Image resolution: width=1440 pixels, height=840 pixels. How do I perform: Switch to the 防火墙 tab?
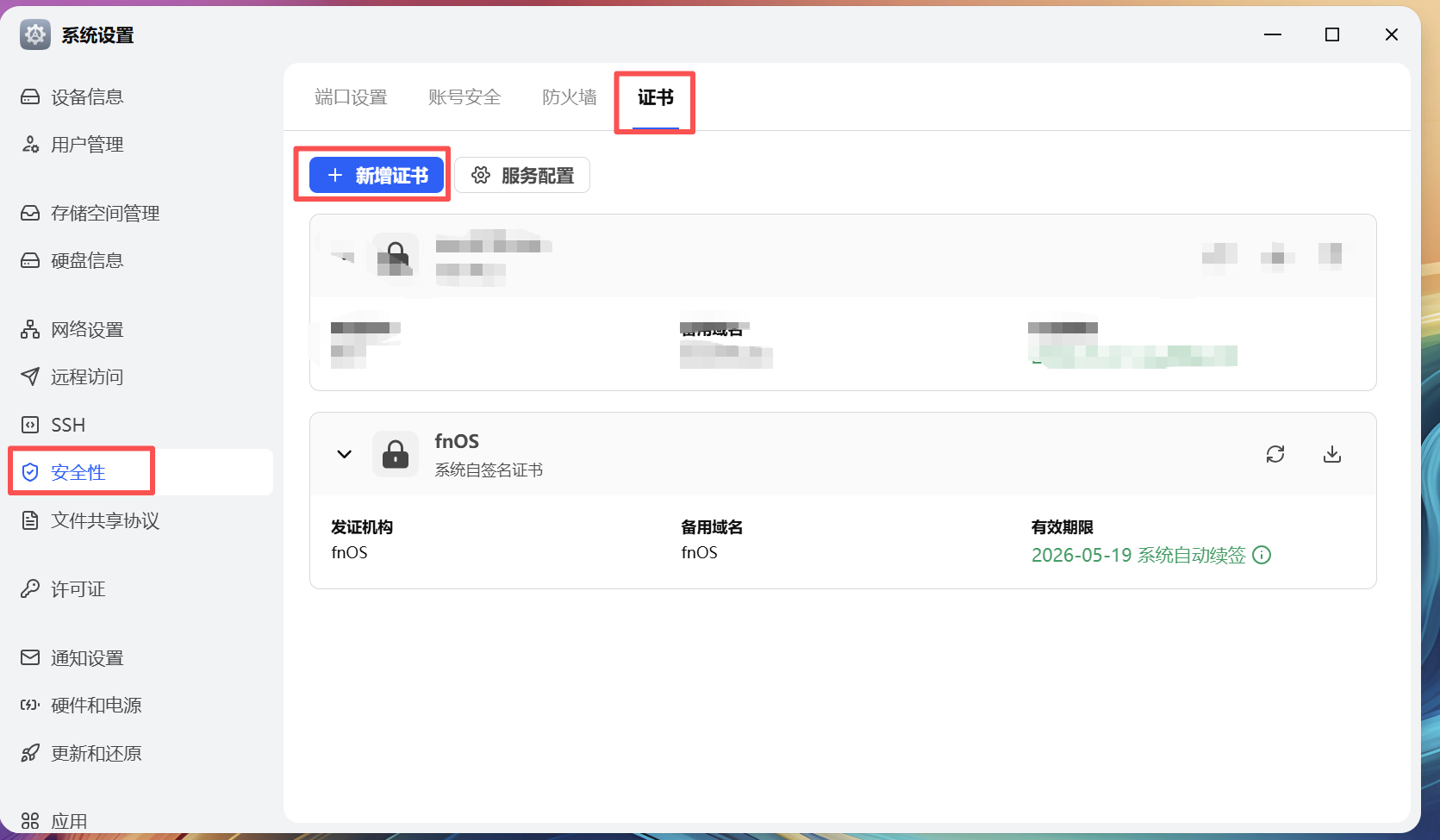click(569, 97)
